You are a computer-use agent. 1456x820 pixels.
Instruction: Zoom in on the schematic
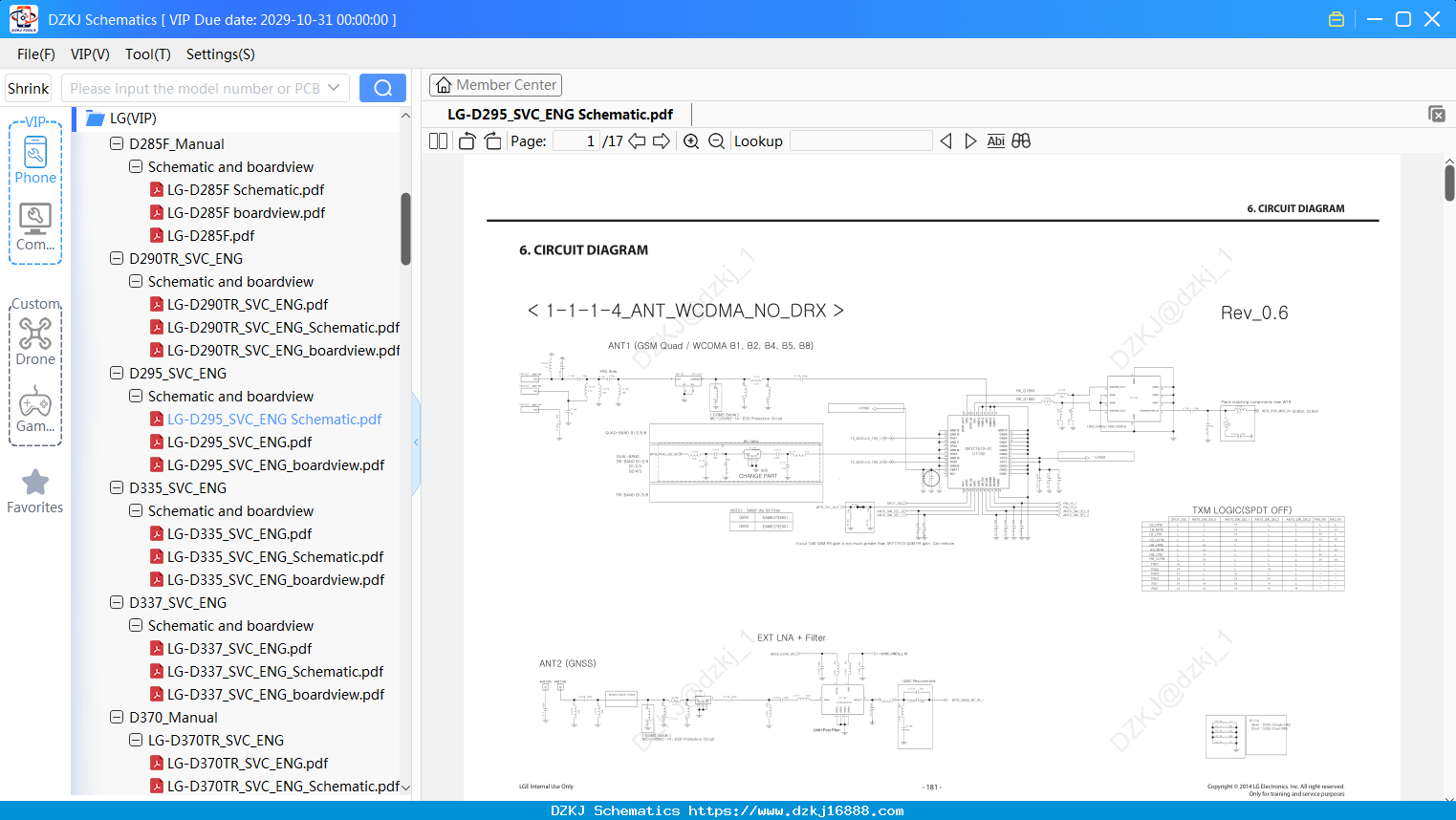(x=691, y=141)
